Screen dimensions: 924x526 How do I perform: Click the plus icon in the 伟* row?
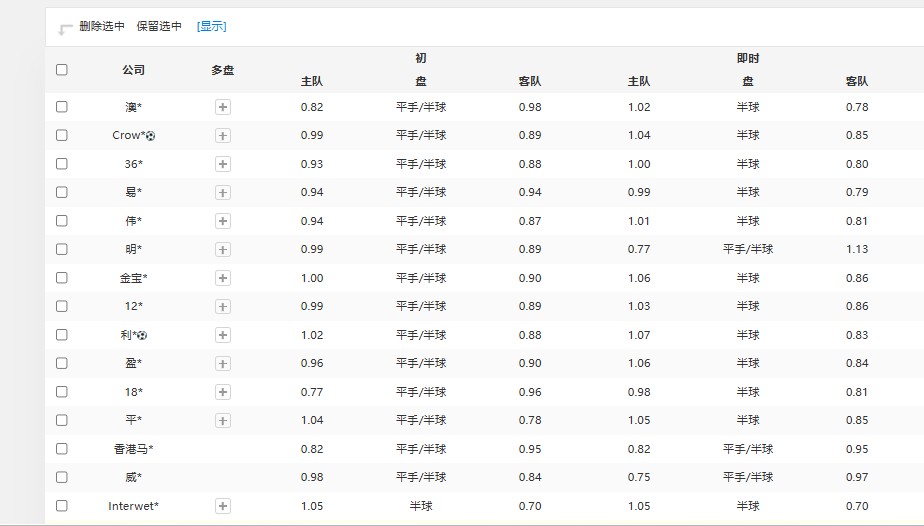(x=222, y=221)
